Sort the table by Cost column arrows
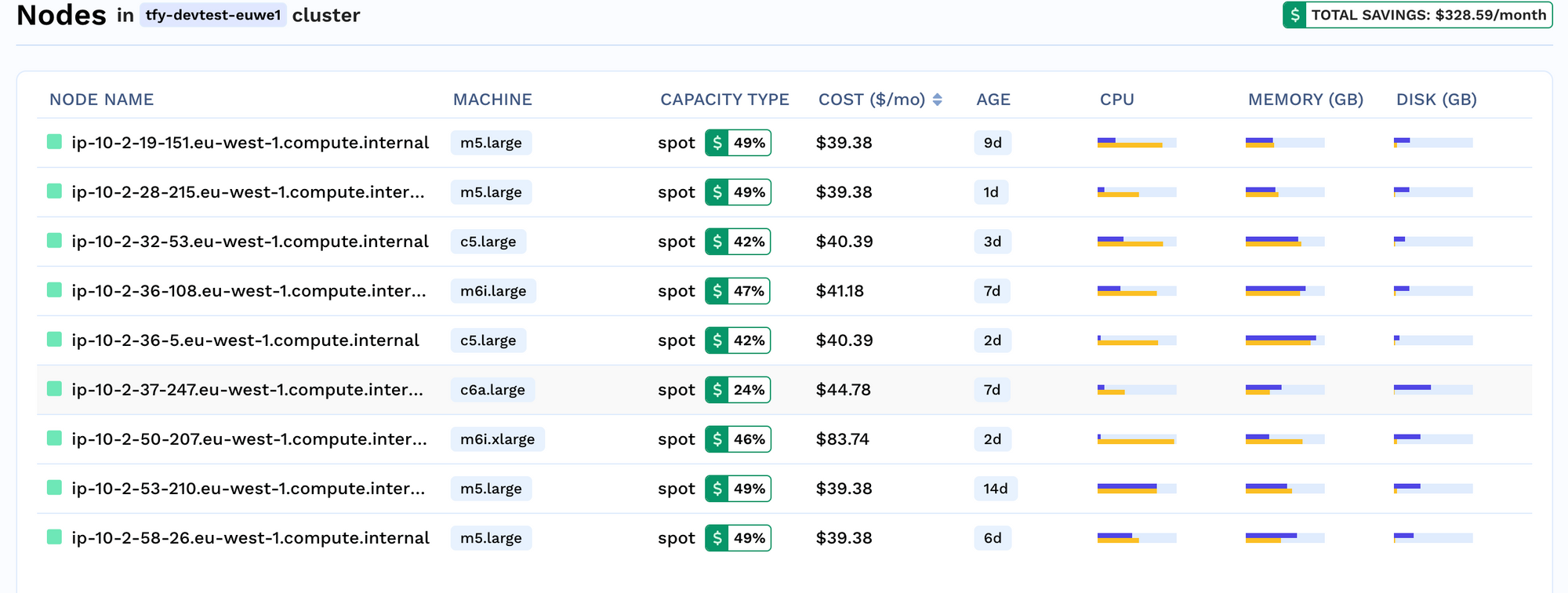Image resolution: width=1568 pixels, height=593 pixels. click(937, 100)
